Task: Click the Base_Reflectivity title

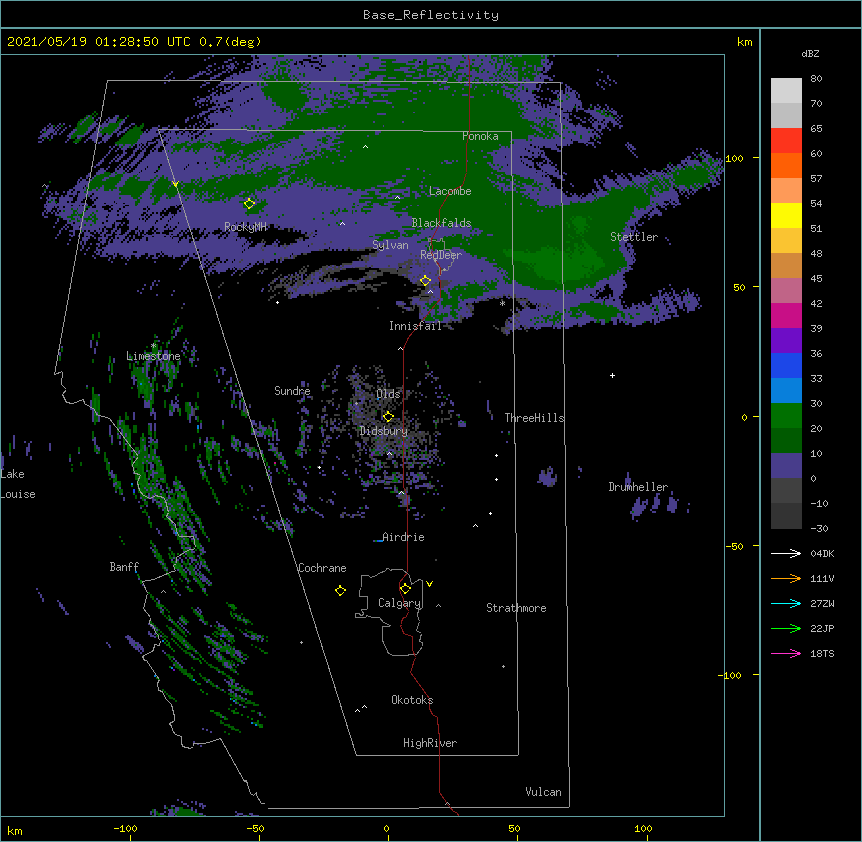Action: coord(431,15)
